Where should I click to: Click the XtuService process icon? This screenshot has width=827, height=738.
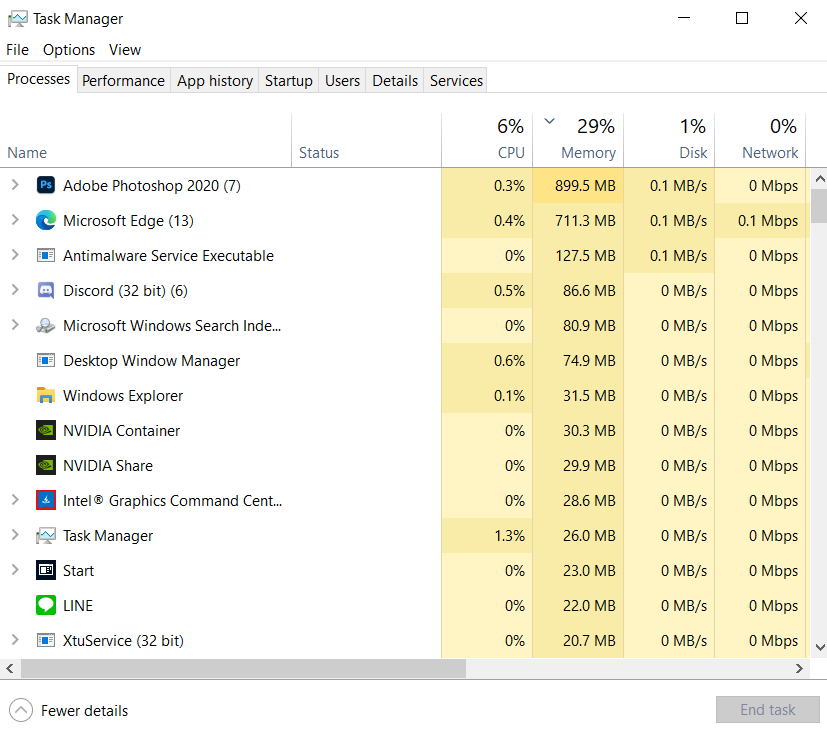point(46,640)
